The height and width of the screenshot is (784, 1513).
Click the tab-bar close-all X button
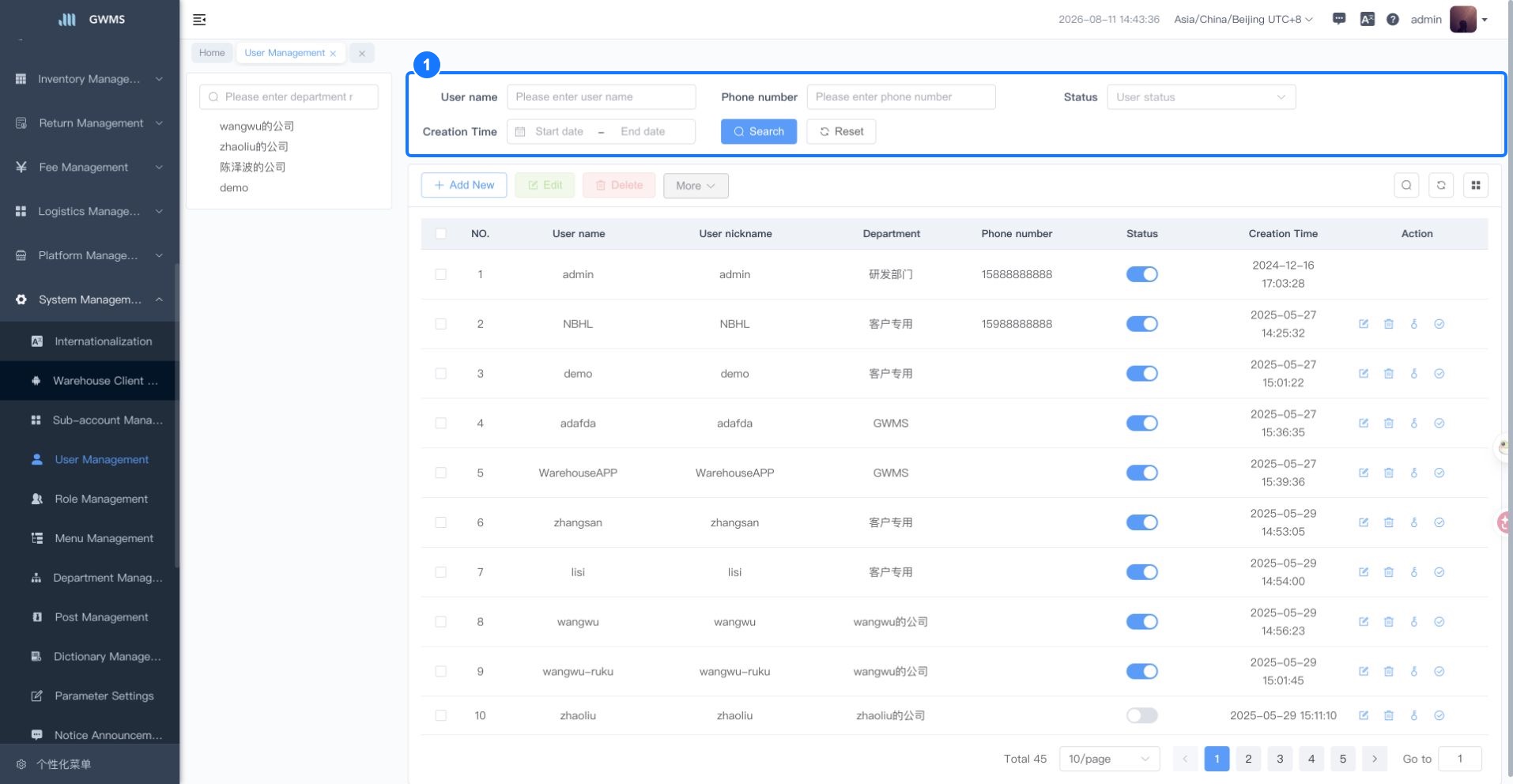362,53
